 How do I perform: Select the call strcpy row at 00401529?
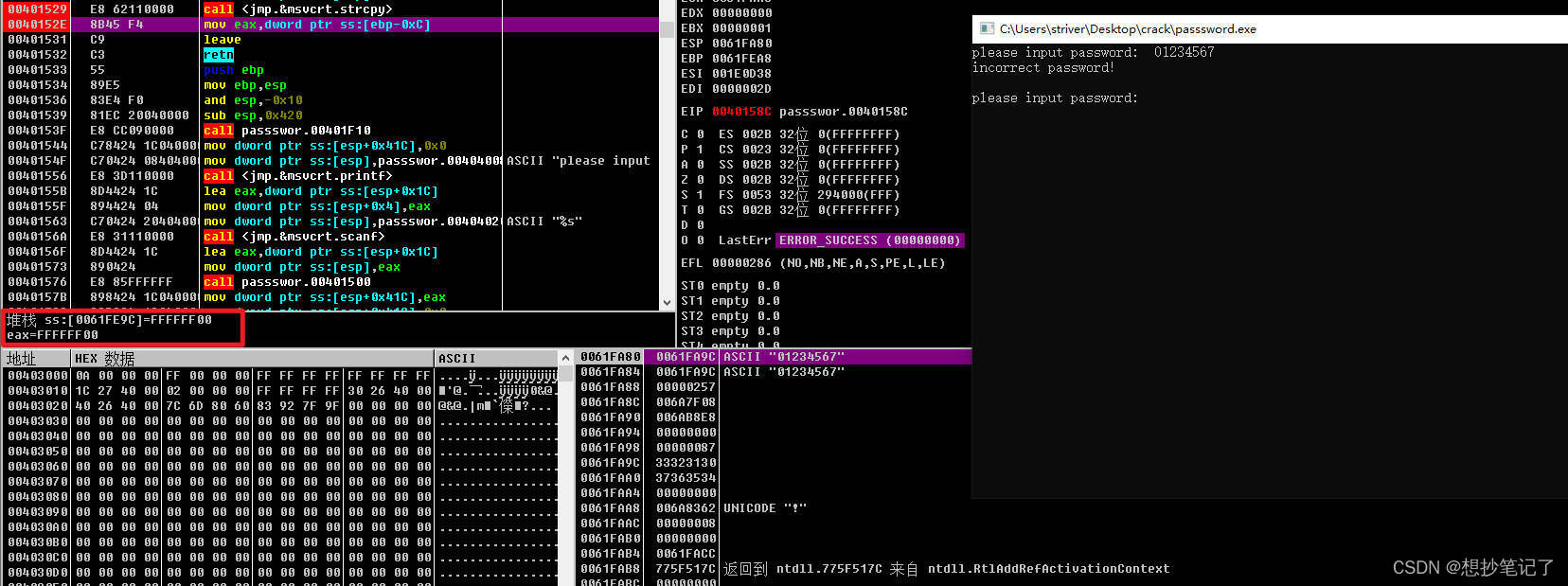[x=331, y=9]
